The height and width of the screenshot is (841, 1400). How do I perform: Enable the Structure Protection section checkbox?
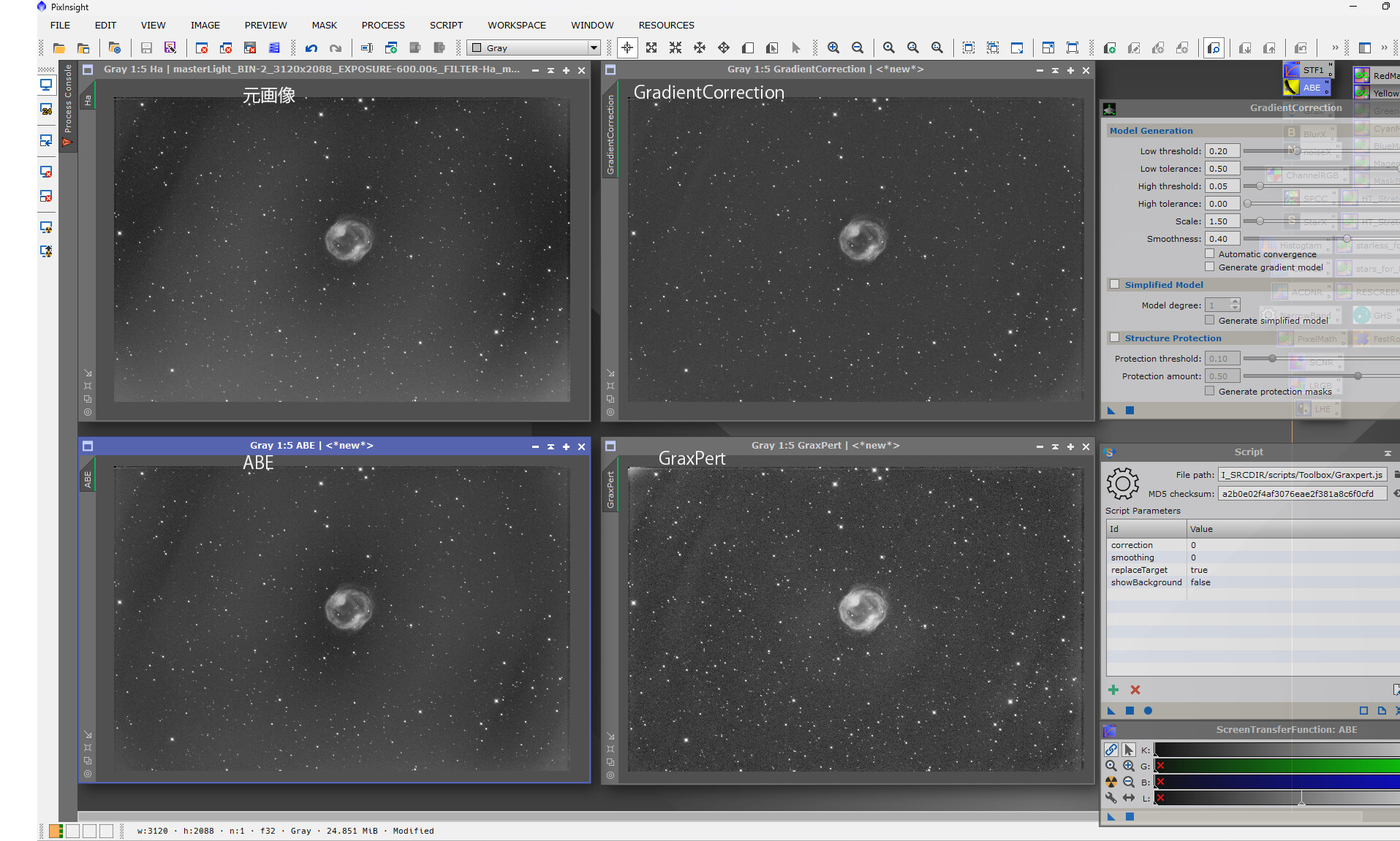(x=1115, y=338)
